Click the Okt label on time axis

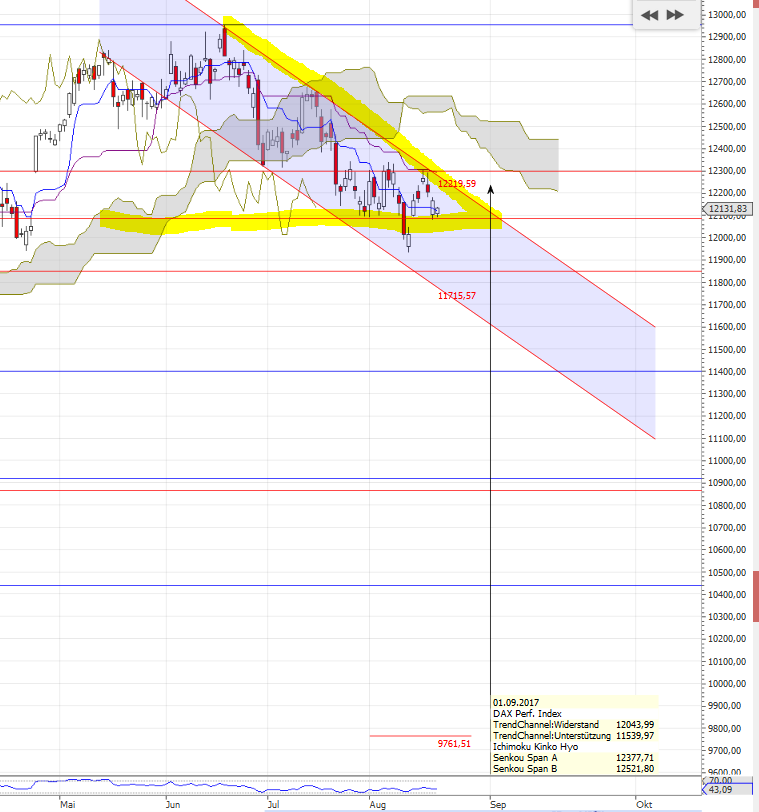coord(644,803)
